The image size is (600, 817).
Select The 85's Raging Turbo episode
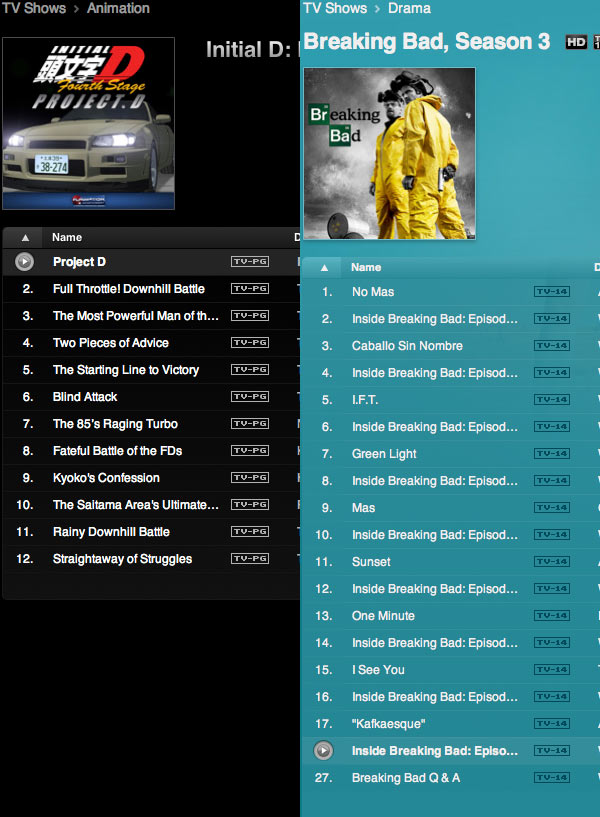tap(115, 424)
